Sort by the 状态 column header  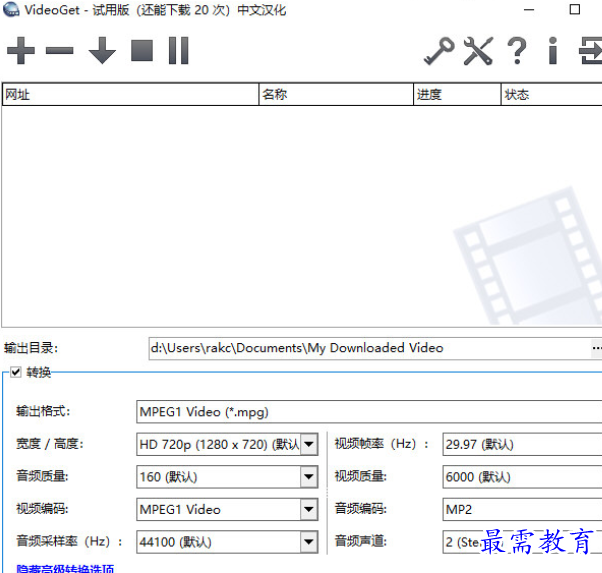552,94
